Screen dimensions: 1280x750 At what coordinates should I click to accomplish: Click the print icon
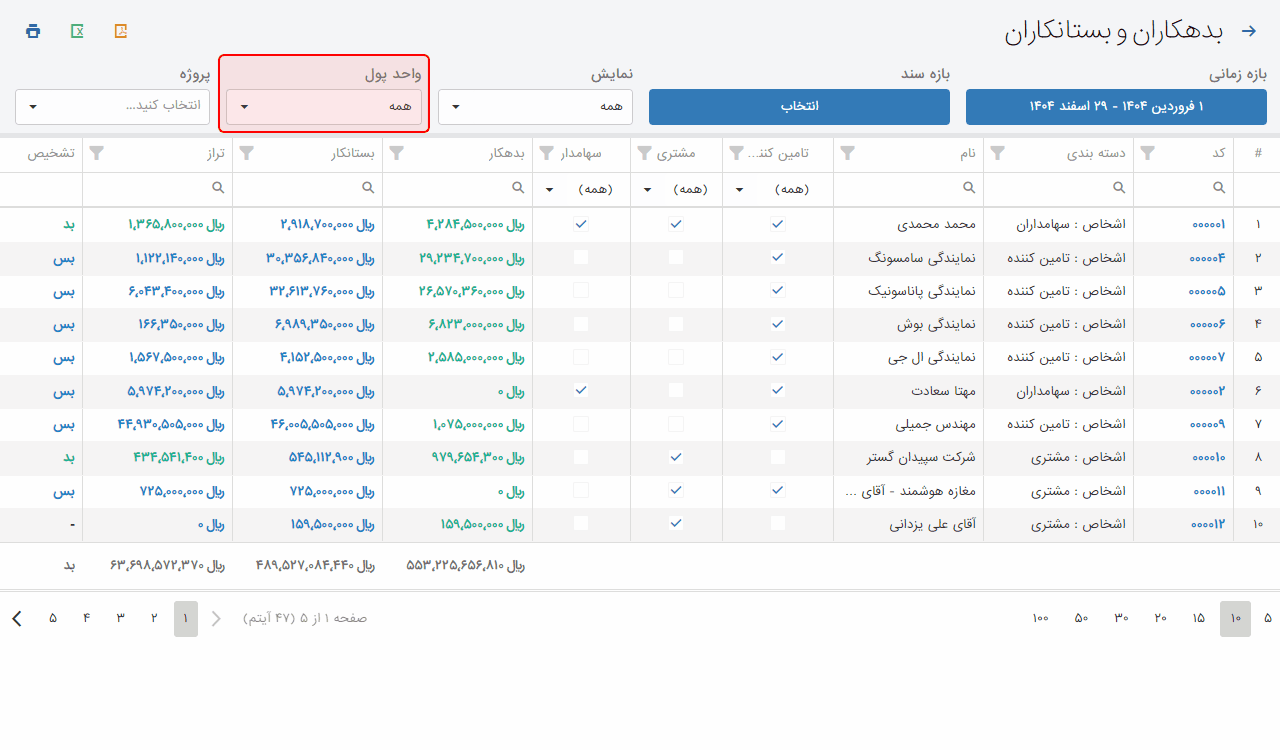[33, 31]
